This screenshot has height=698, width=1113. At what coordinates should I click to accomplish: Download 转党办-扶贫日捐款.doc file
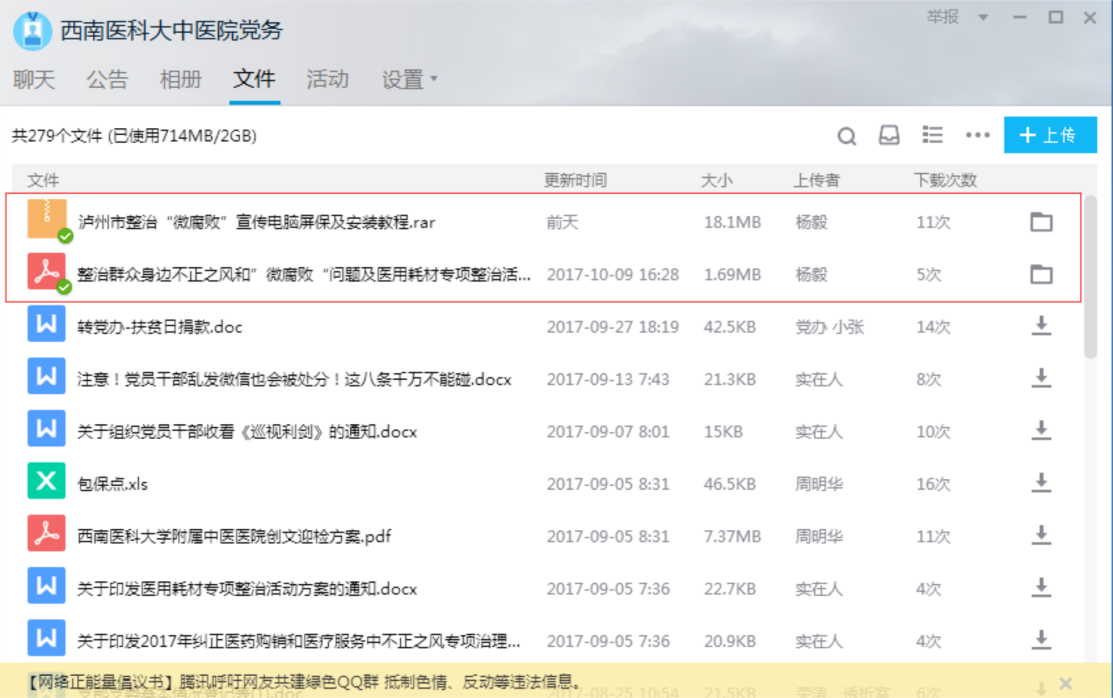tap(1041, 326)
